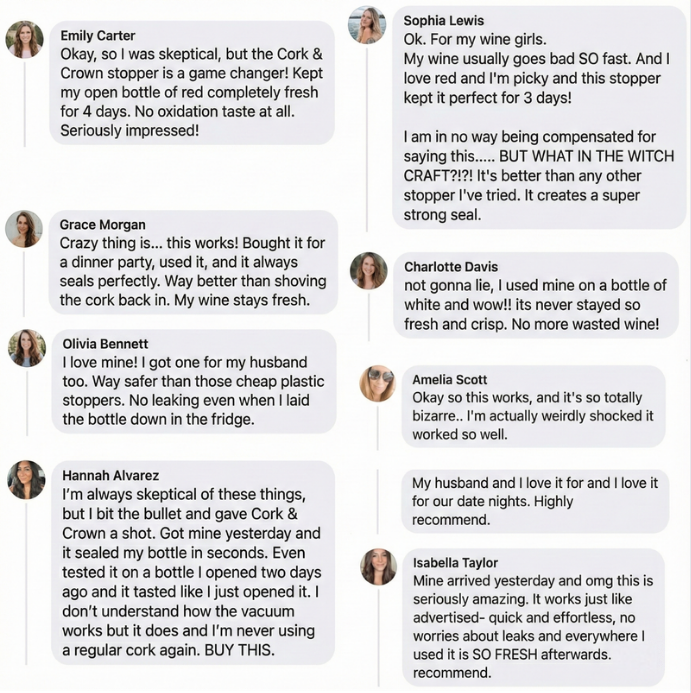Click Emily Carter's profile avatar
The image size is (691, 693).
click(x=24, y=39)
